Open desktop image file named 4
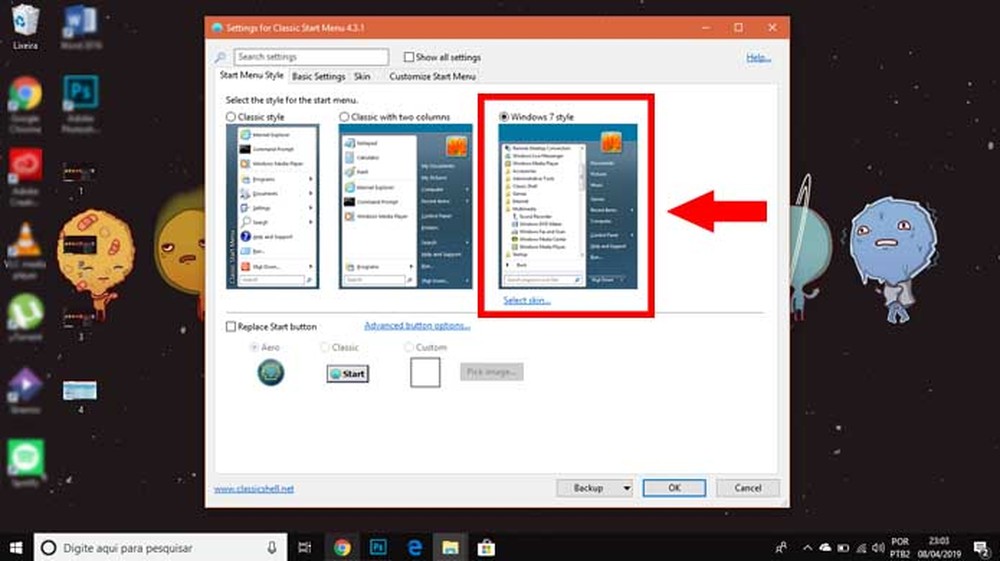This screenshot has width=1000, height=561. pyautogui.click(x=80, y=395)
